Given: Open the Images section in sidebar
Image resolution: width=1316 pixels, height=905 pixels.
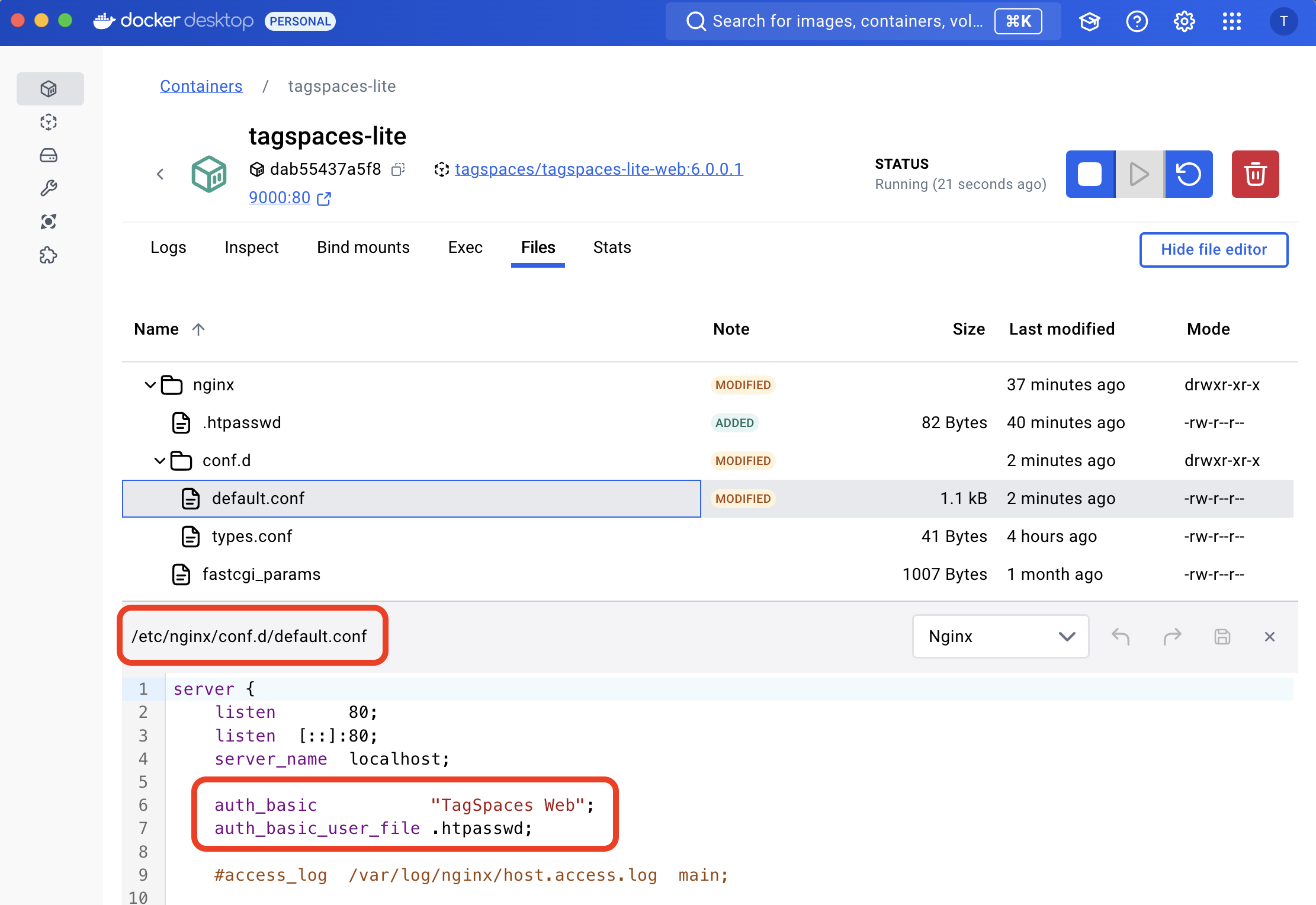Looking at the screenshot, I should click(49, 122).
